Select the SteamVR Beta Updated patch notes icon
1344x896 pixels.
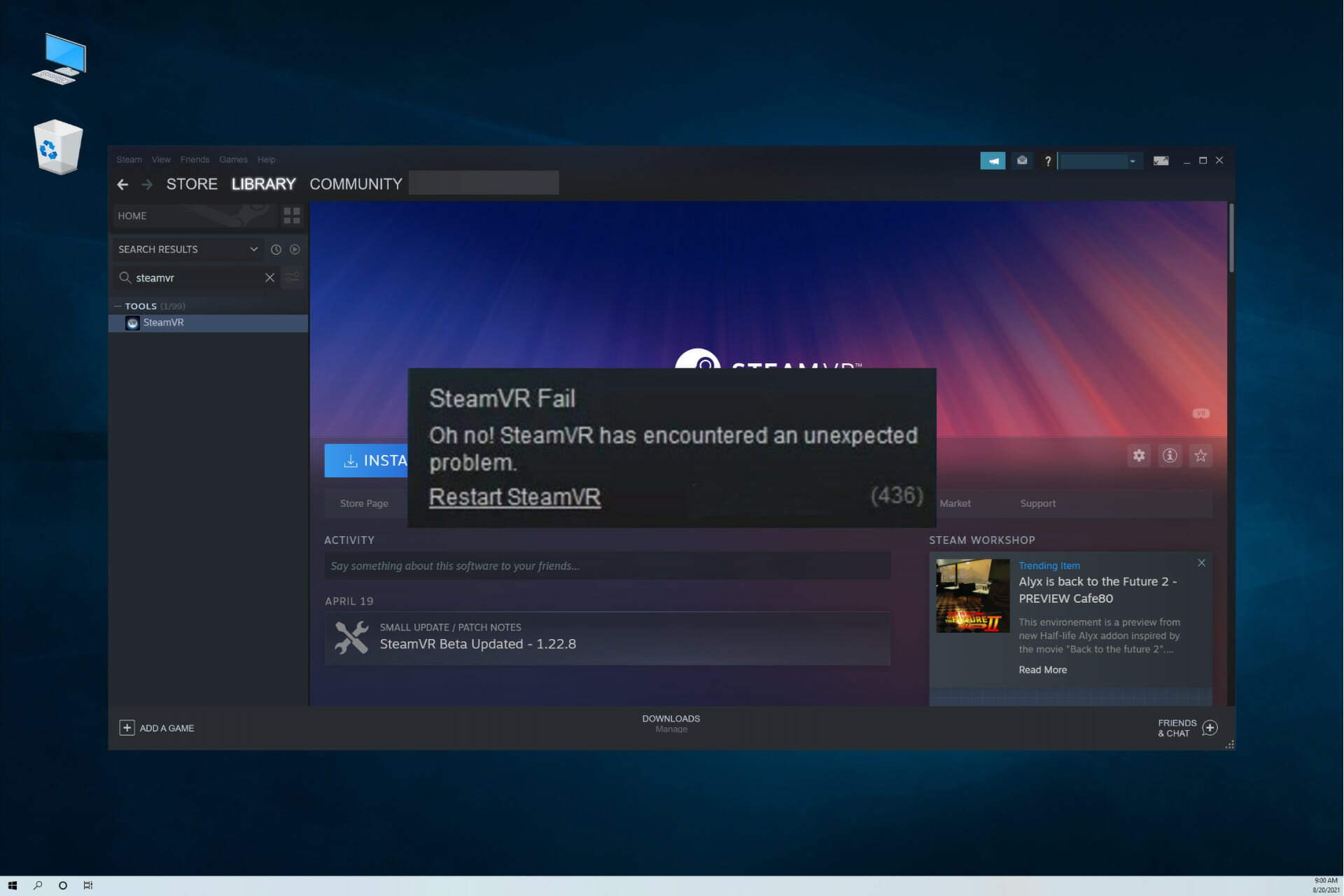tap(351, 638)
